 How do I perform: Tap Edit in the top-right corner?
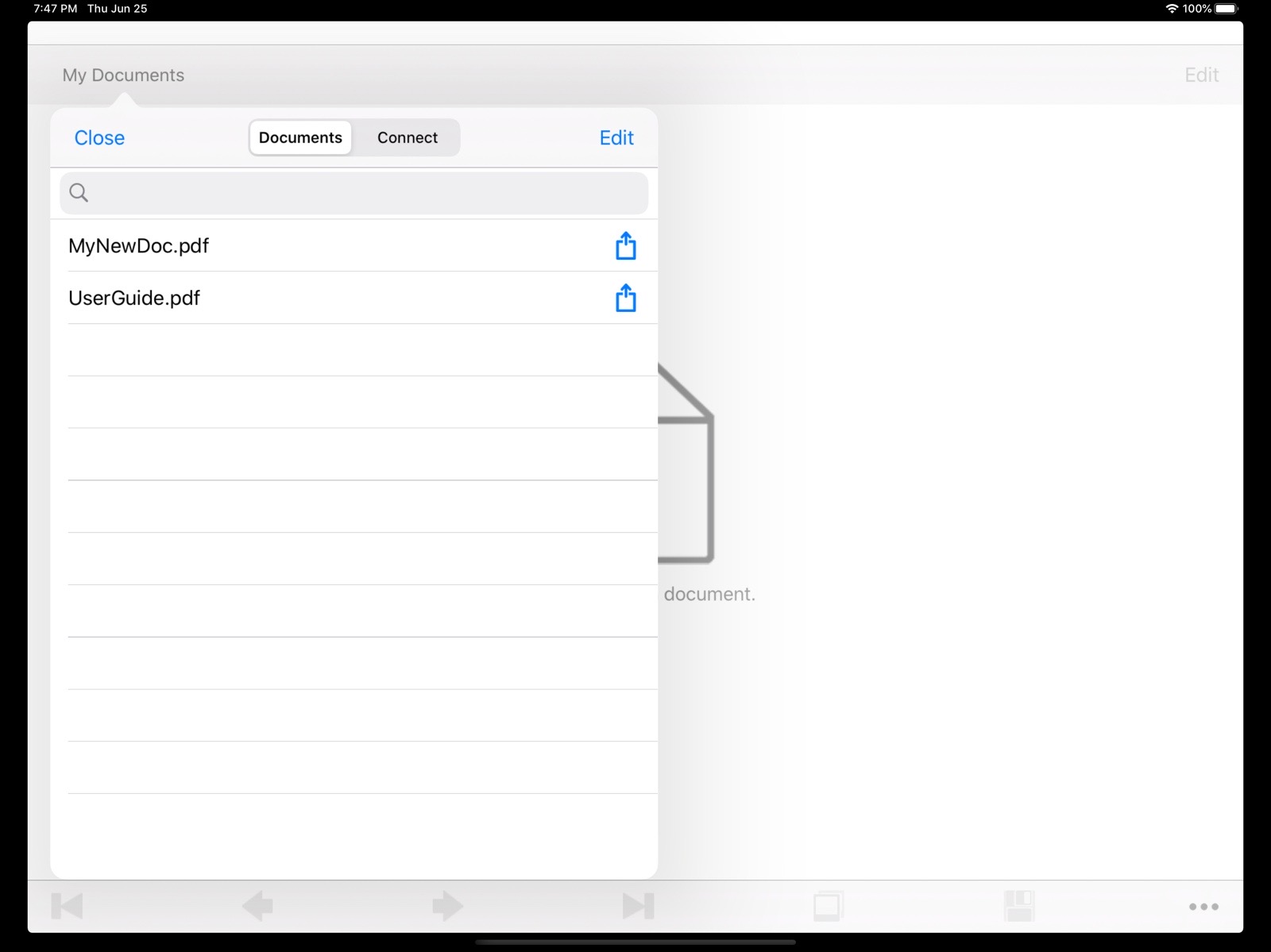coord(1201,75)
